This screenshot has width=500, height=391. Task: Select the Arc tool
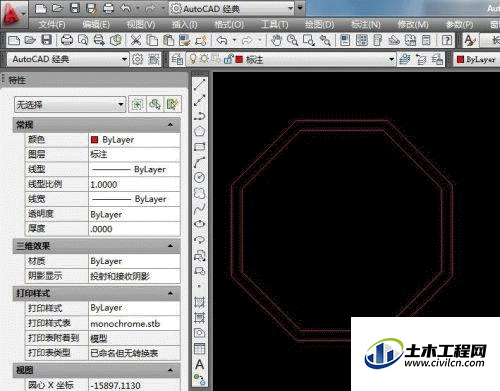(x=200, y=162)
